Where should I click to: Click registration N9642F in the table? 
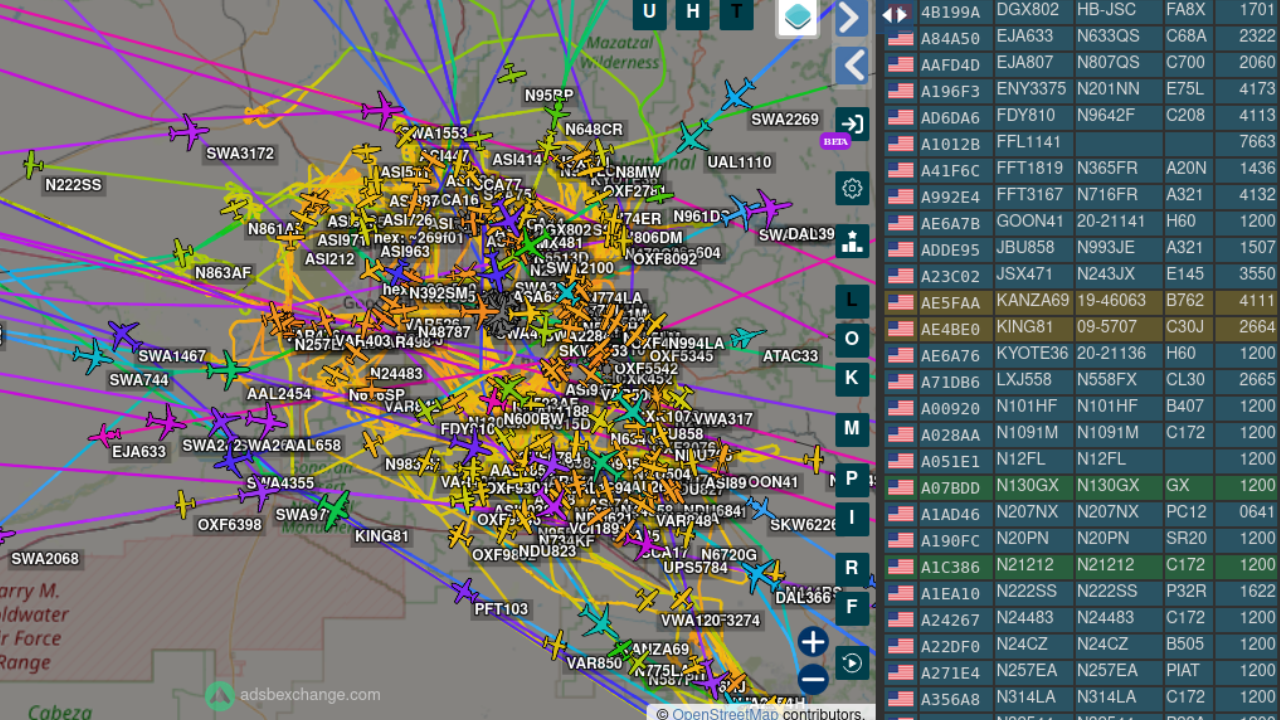(1106, 116)
